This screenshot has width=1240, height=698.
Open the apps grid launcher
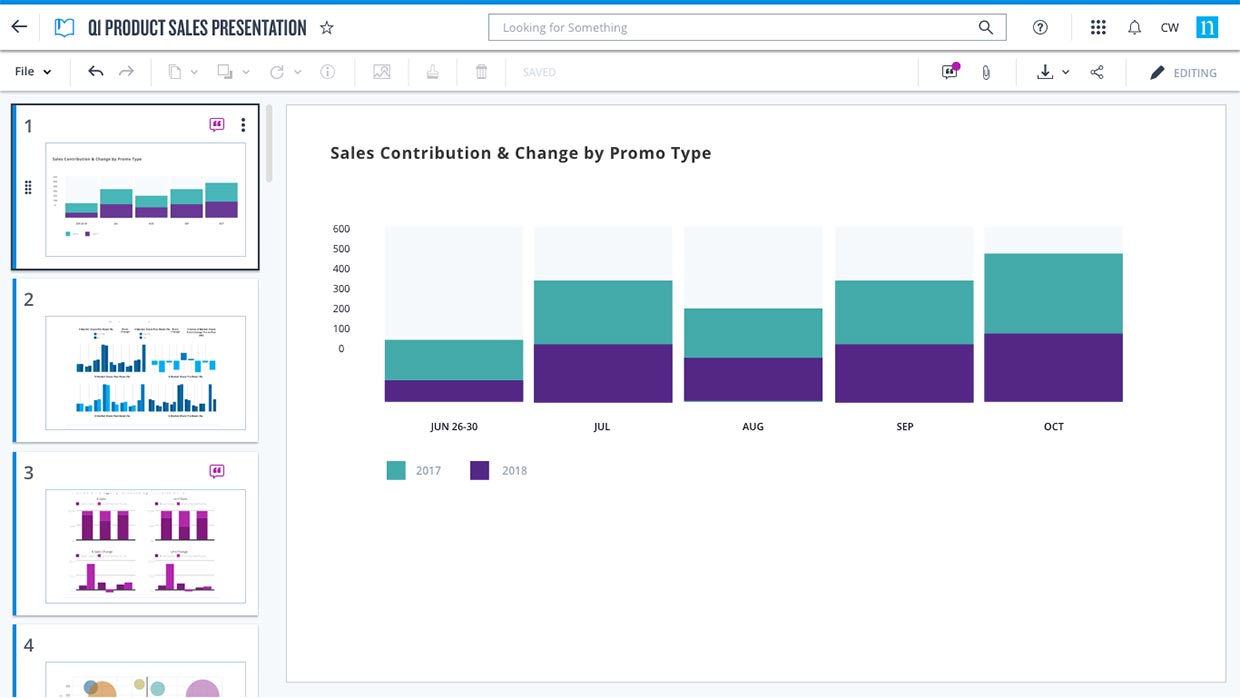coord(1098,28)
